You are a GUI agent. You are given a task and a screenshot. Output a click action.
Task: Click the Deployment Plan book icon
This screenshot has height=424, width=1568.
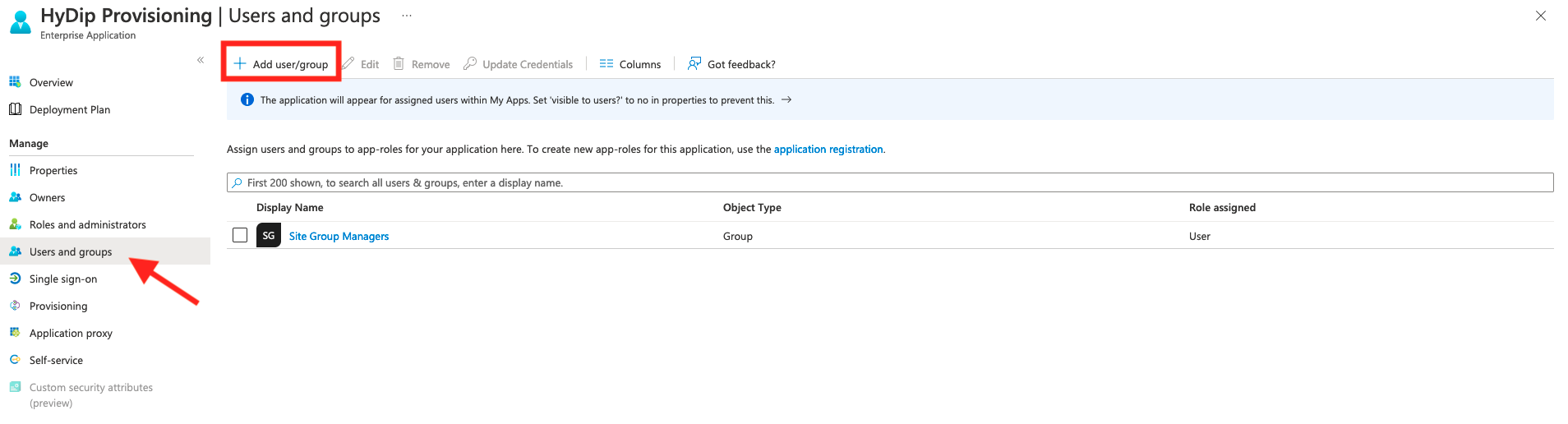(15, 109)
